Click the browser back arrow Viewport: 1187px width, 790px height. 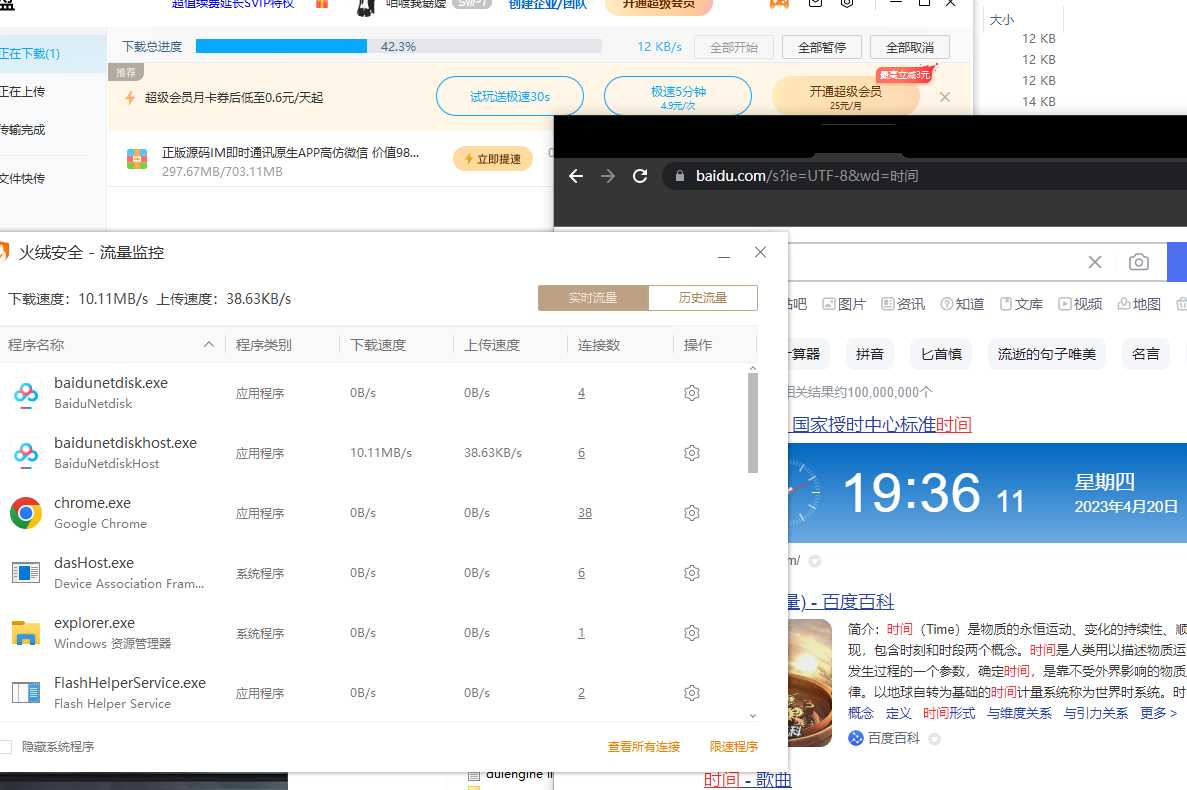pos(575,175)
